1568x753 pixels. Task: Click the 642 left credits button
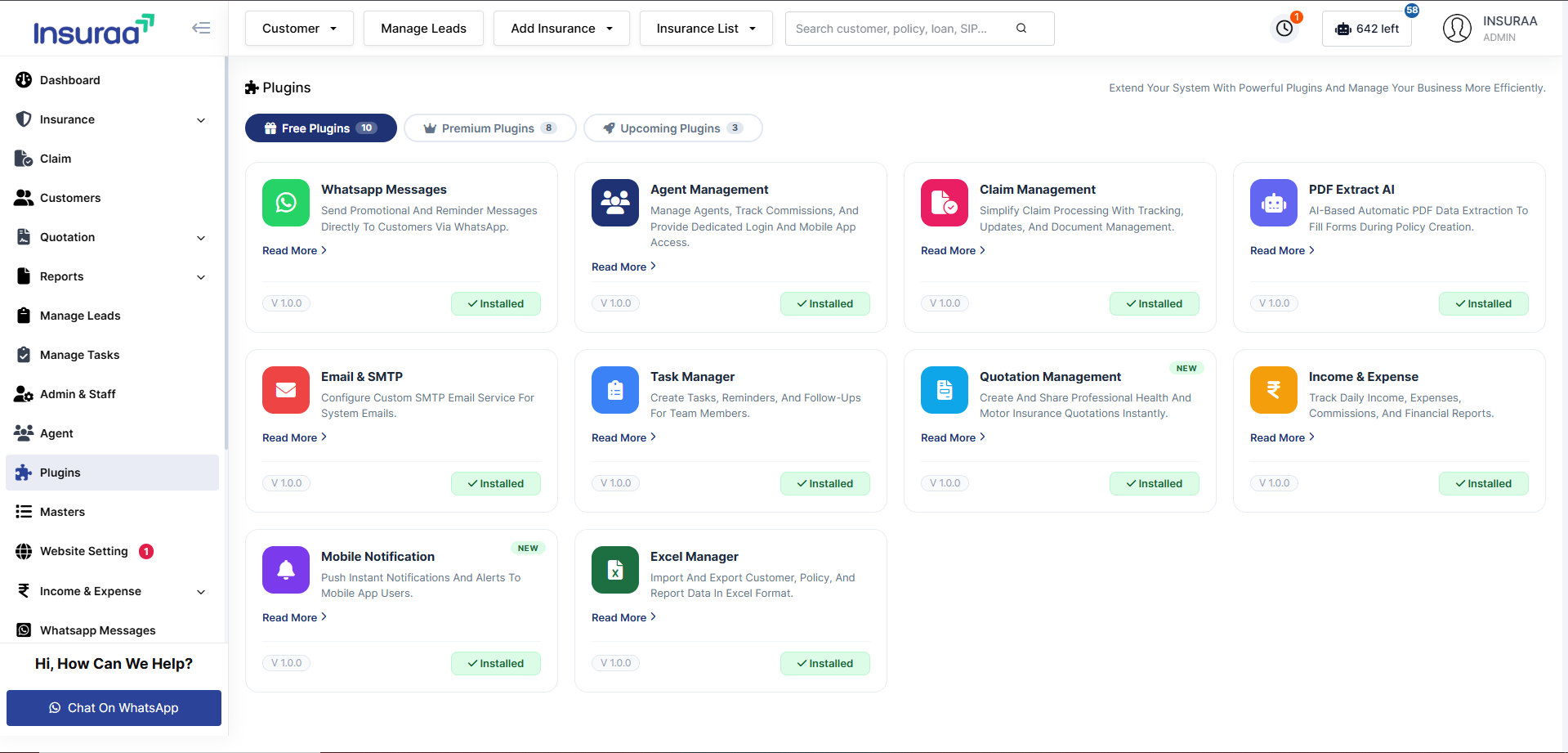point(1367,29)
